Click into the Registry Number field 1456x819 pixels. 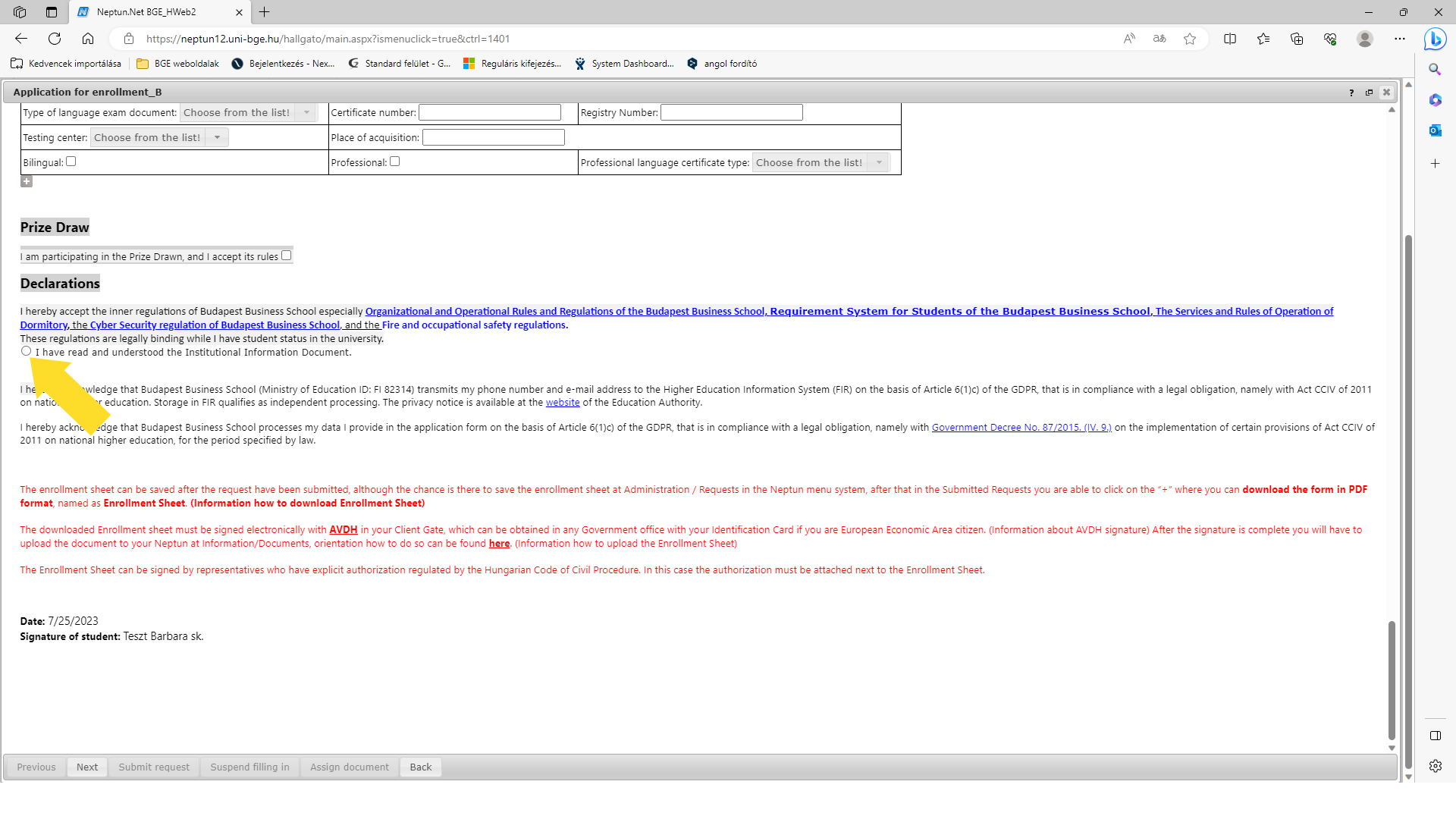pos(732,112)
